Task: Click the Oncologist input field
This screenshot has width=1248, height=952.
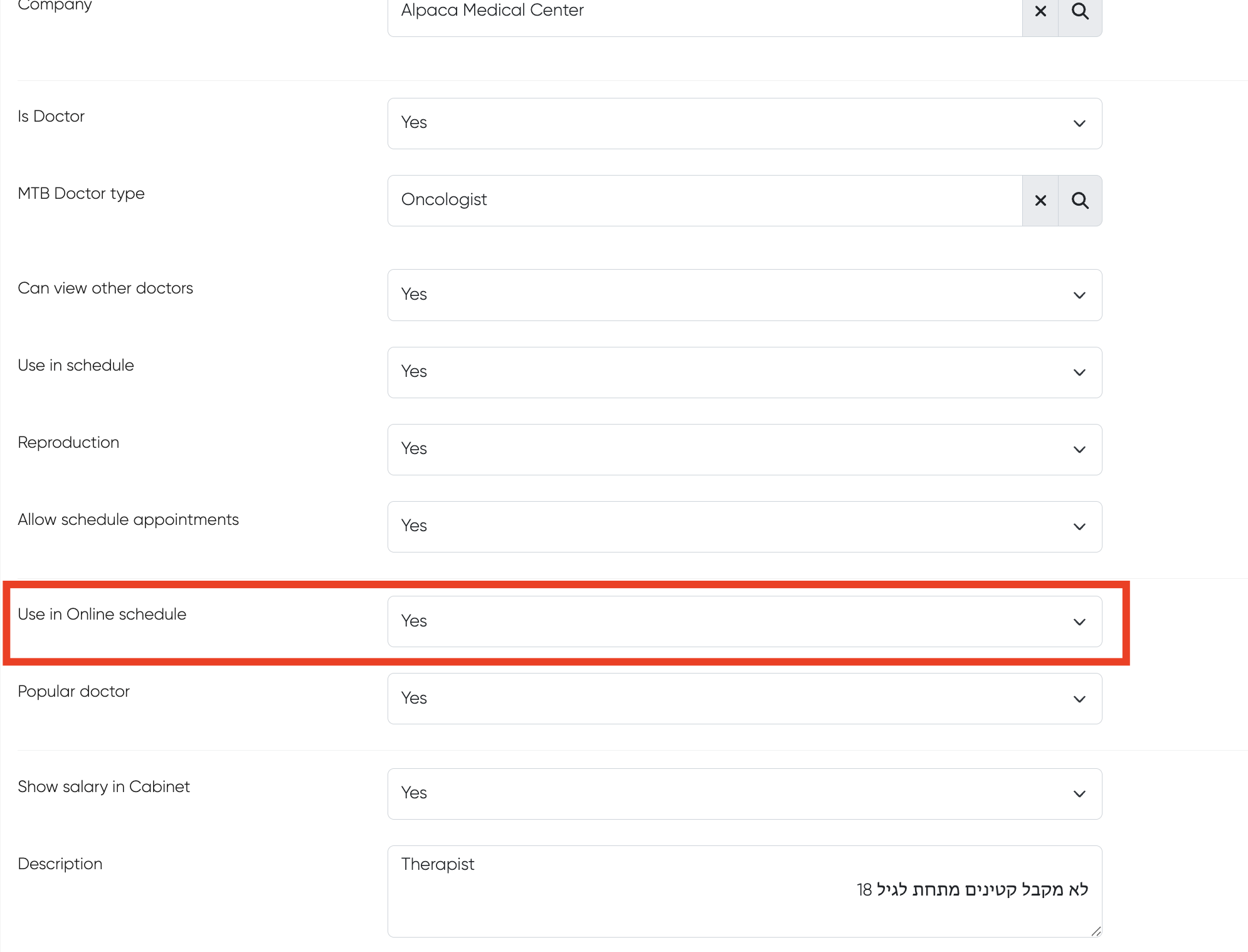Action: click(x=704, y=201)
